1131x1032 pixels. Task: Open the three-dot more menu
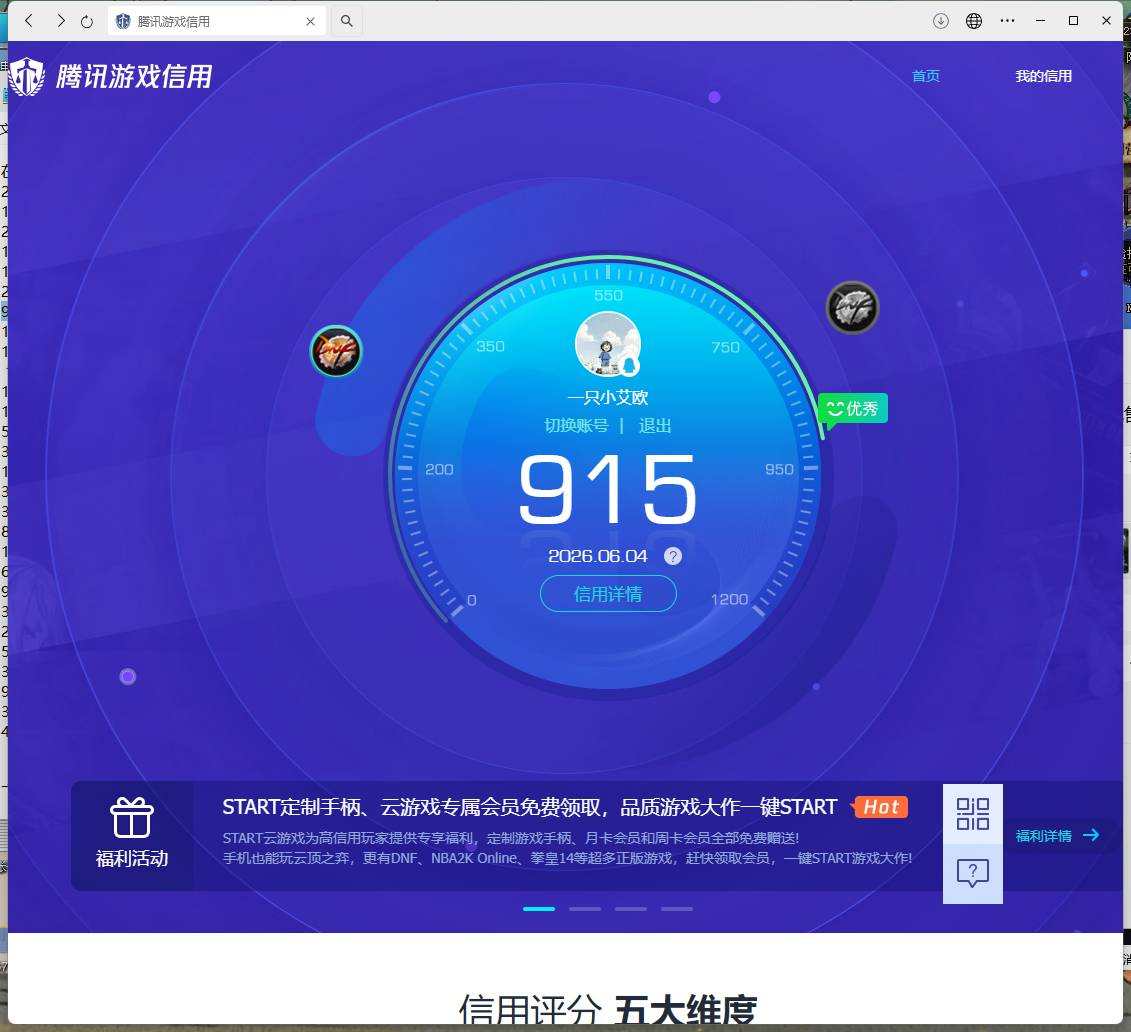tap(1008, 21)
